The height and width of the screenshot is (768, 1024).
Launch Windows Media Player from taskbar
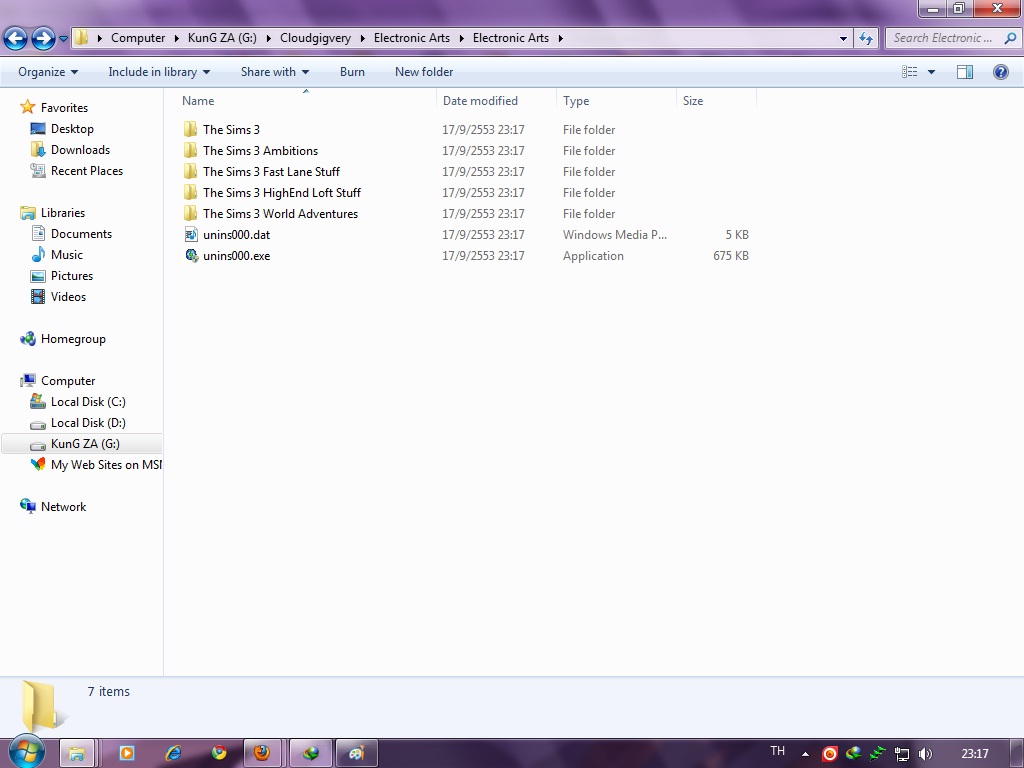pyautogui.click(x=127, y=753)
